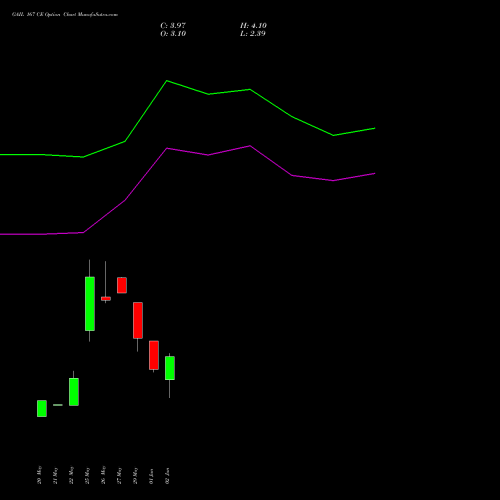The height and width of the screenshot is (500, 500).
Task: Click the red candle for 27 May
Action: coord(122,285)
